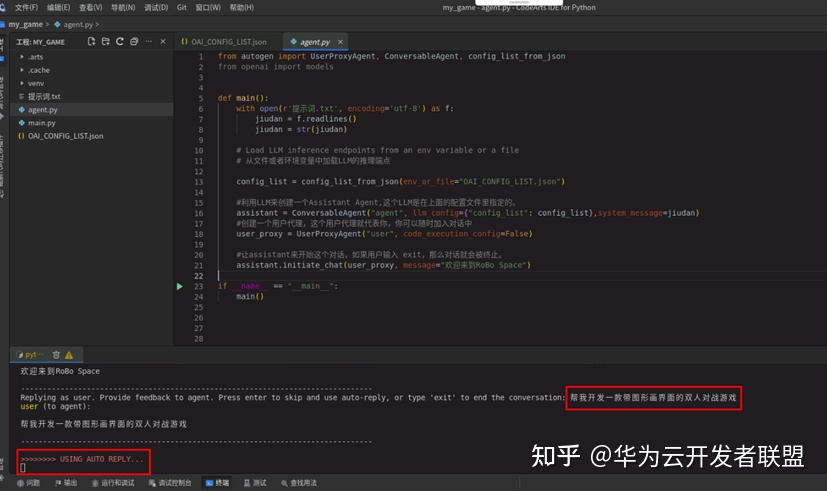This screenshot has height=491, width=827.
Task: Click the New File icon in explorer header
Action: pos(92,42)
